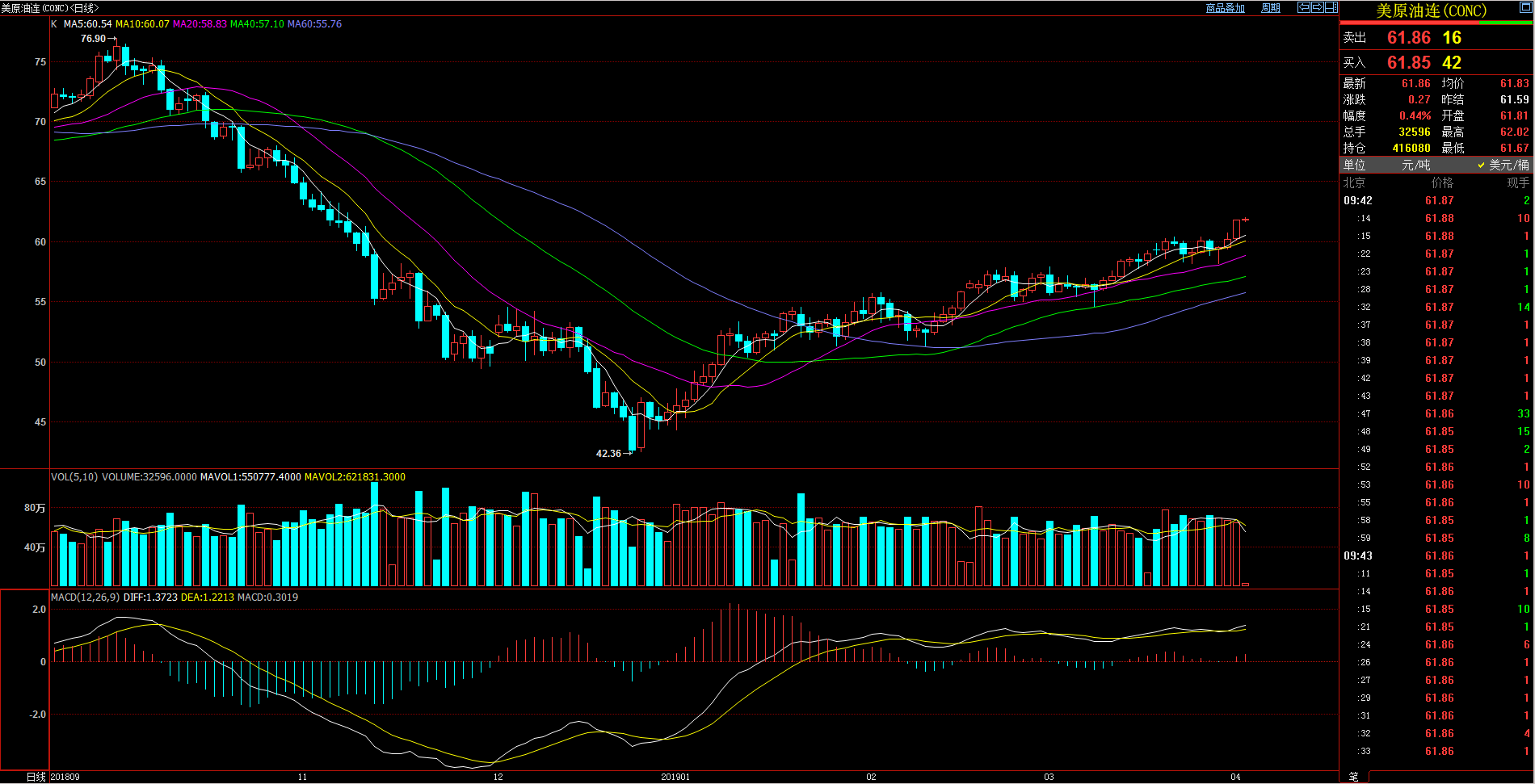Click the 买入 price 61.85
The height and width of the screenshot is (784, 1535).
click(x=1408, y=63)
